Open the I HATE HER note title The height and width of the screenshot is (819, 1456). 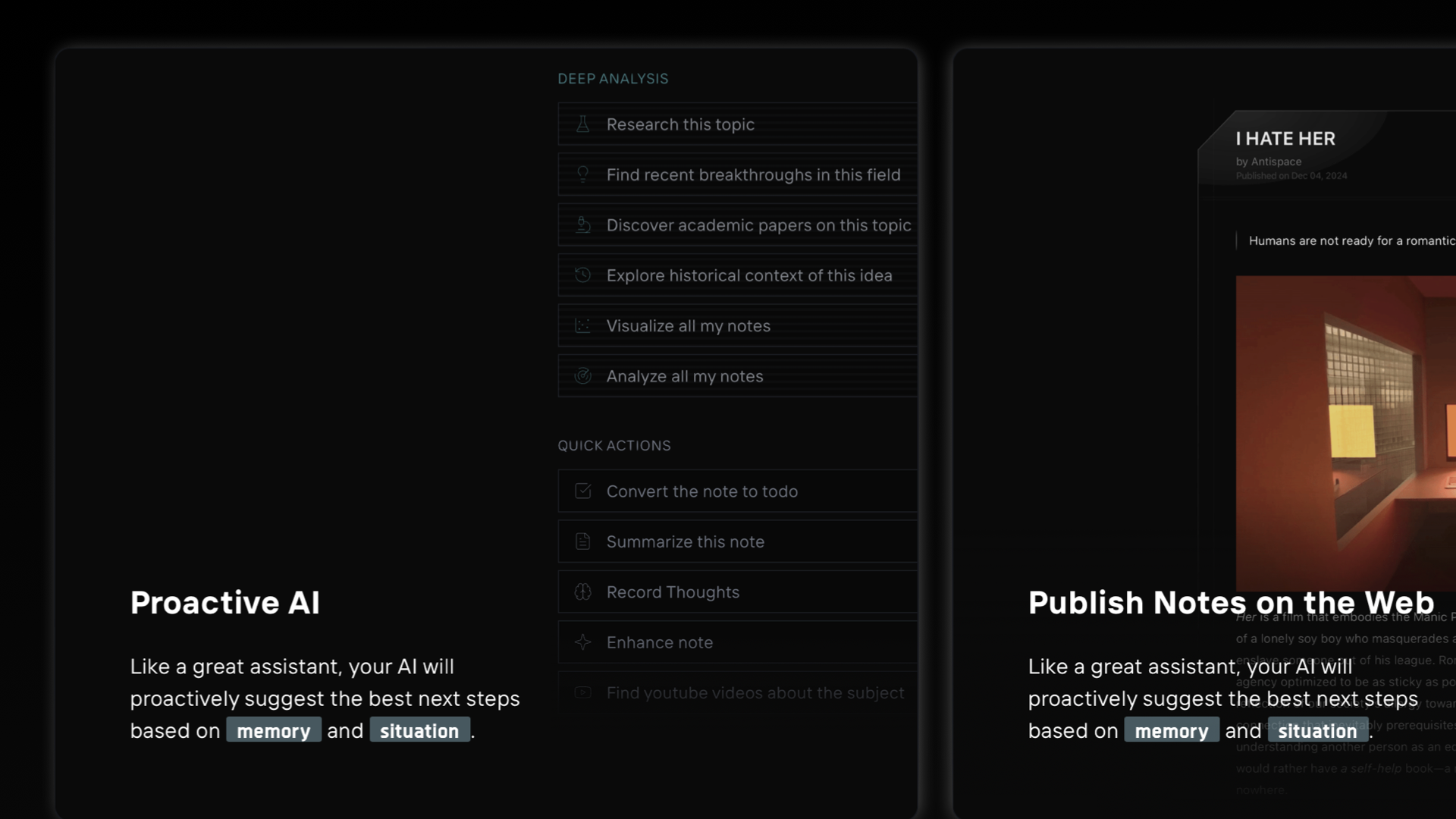1285,139
